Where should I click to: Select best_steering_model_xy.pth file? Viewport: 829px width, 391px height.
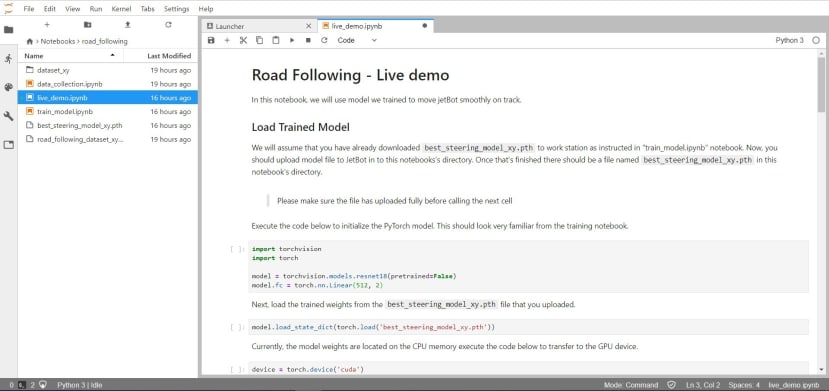pyautogui.click(x=108, y=126)
